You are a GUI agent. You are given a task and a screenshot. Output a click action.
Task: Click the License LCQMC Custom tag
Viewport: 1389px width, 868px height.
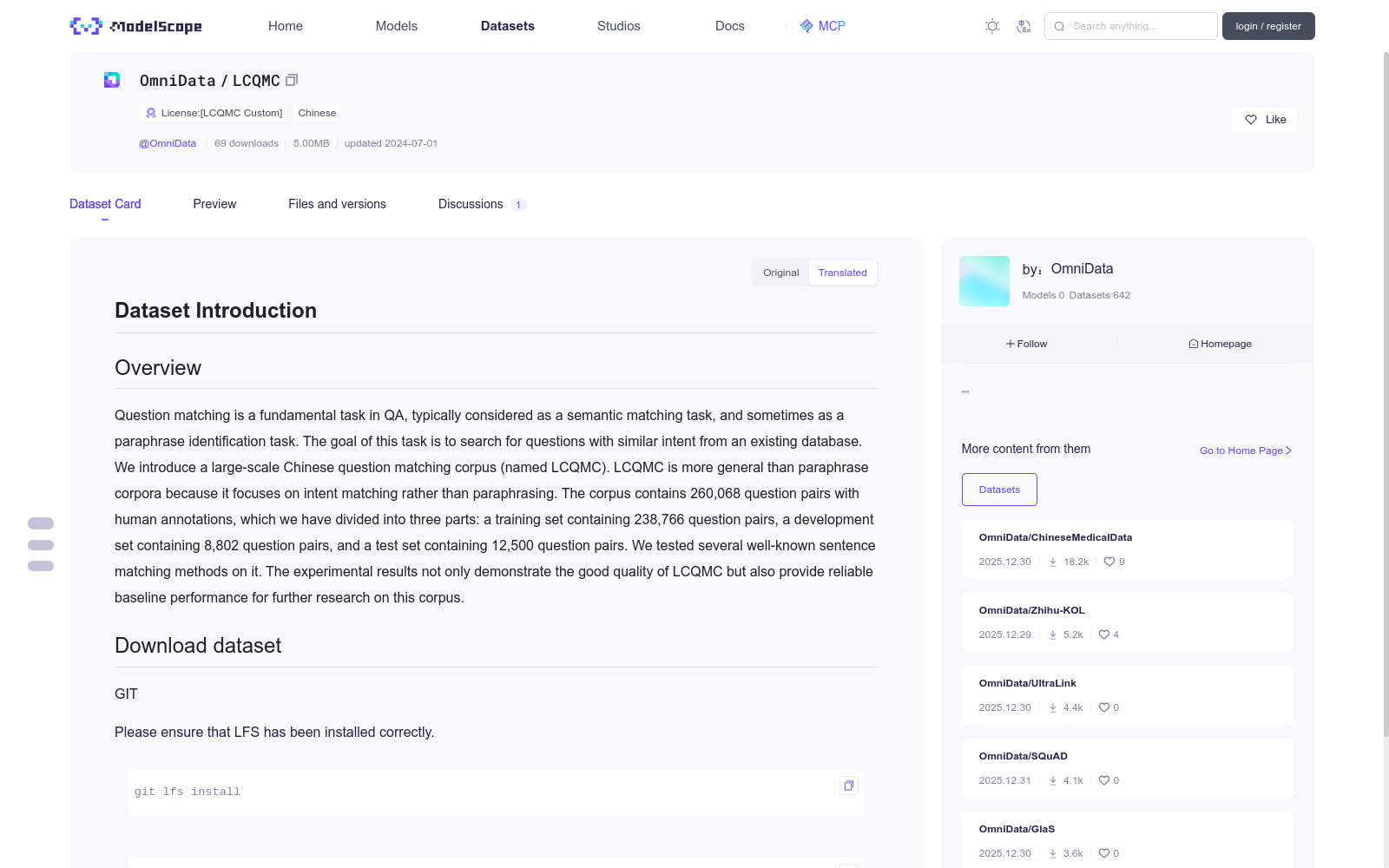(214, 113)
